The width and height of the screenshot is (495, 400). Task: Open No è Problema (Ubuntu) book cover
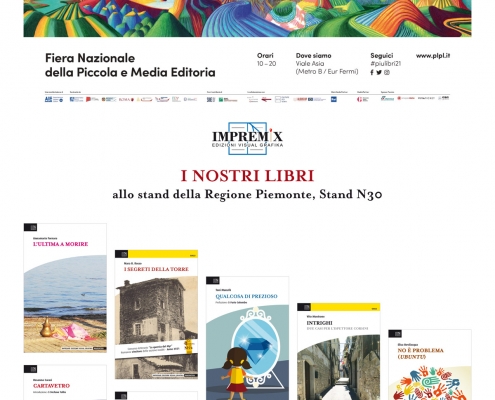pos(430,365)
